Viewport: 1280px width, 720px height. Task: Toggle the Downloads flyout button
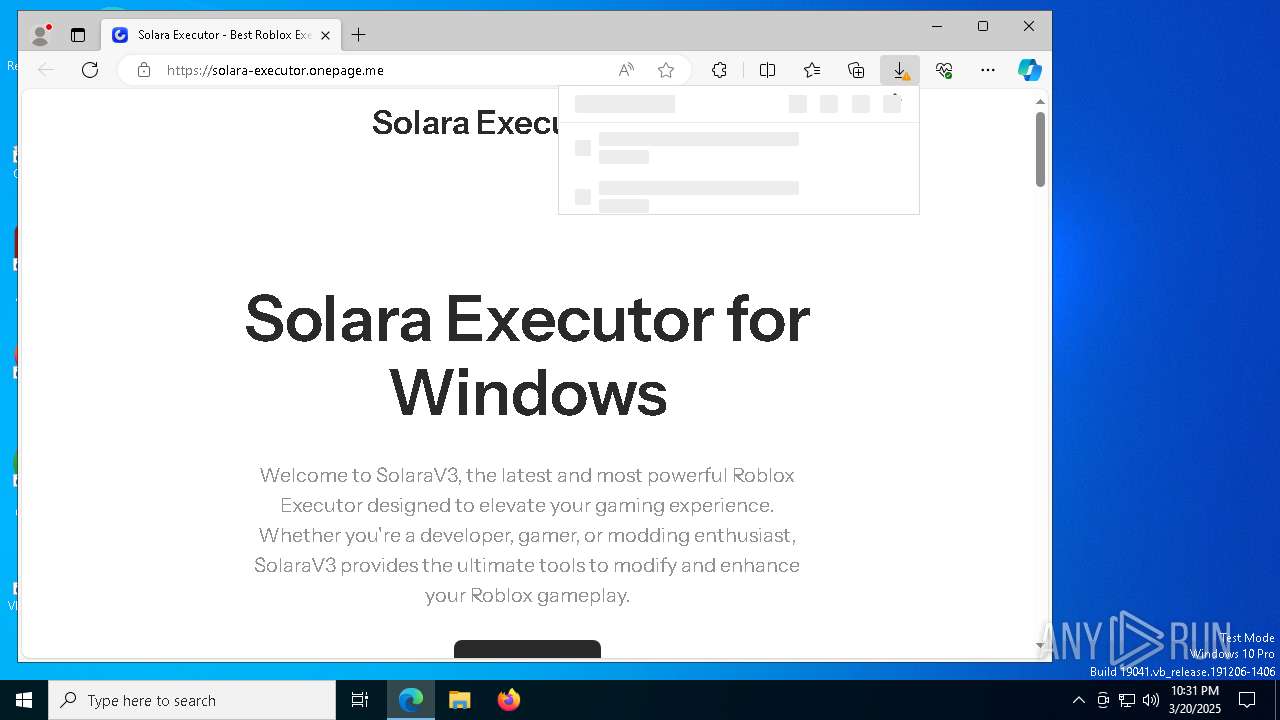click(x=900, y=70)
